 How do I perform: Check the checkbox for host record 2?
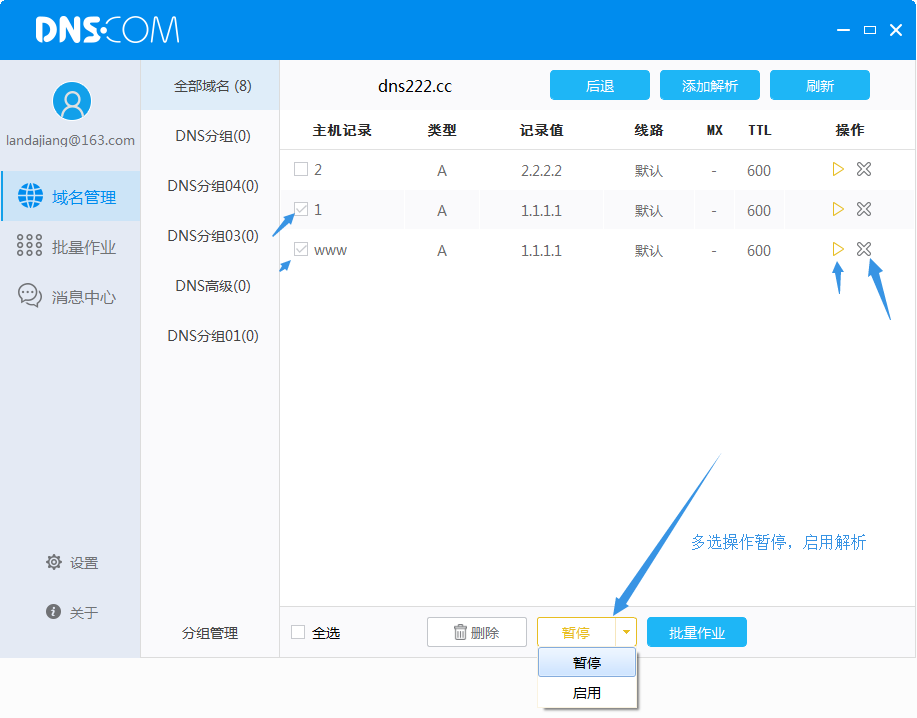[x=301, y=170]
